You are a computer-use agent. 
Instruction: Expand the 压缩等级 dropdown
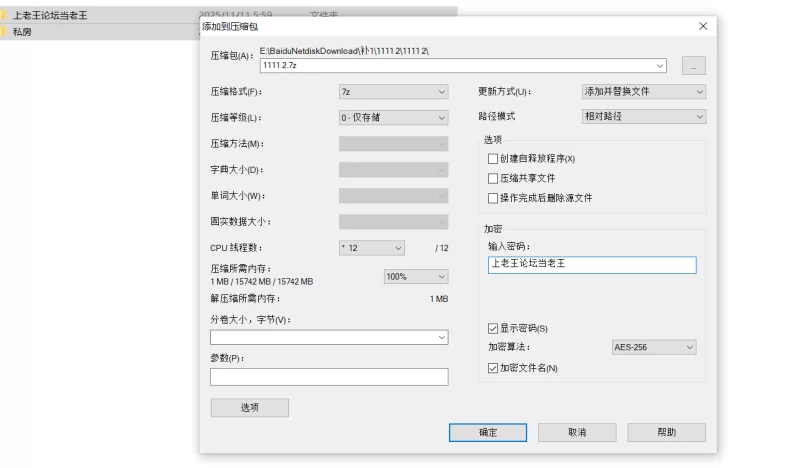393,117
